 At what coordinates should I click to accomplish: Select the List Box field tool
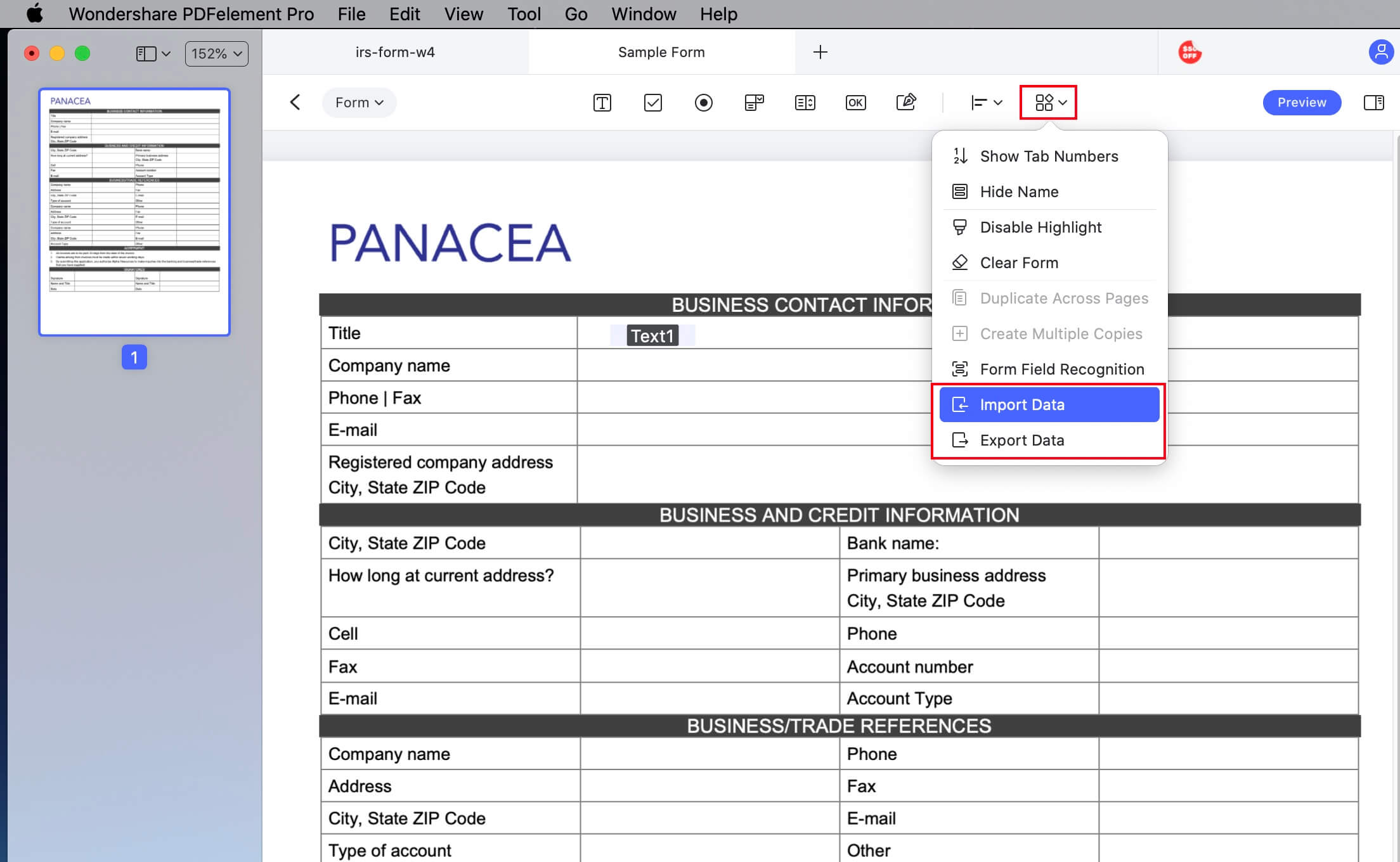coord(805,103)
